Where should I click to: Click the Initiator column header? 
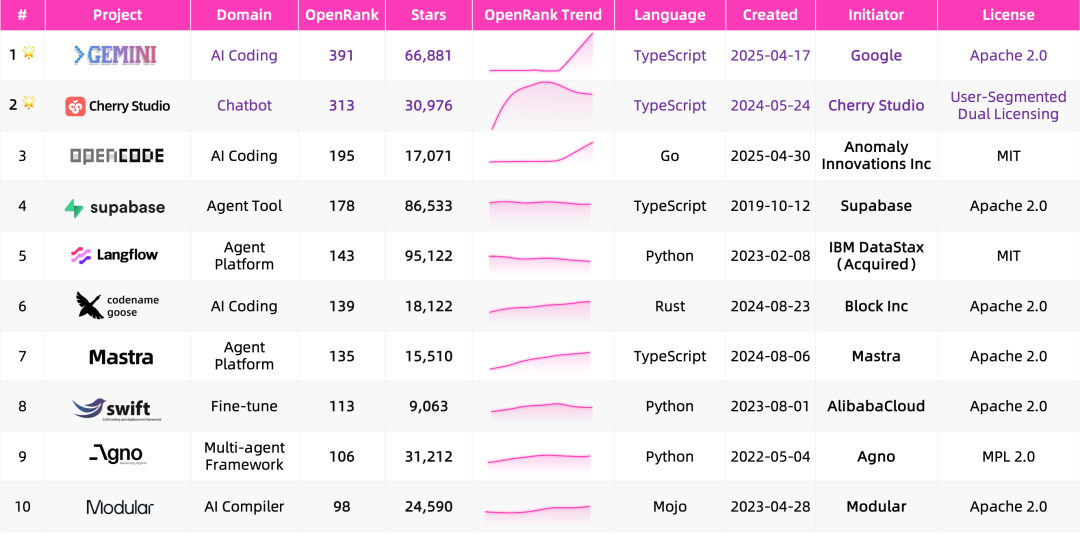[876, 14]
